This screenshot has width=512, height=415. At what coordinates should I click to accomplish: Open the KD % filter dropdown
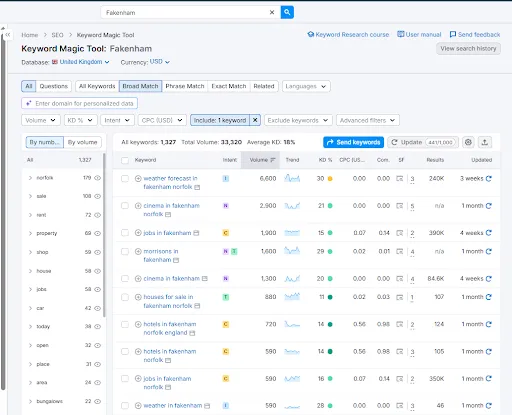(81, 120)
